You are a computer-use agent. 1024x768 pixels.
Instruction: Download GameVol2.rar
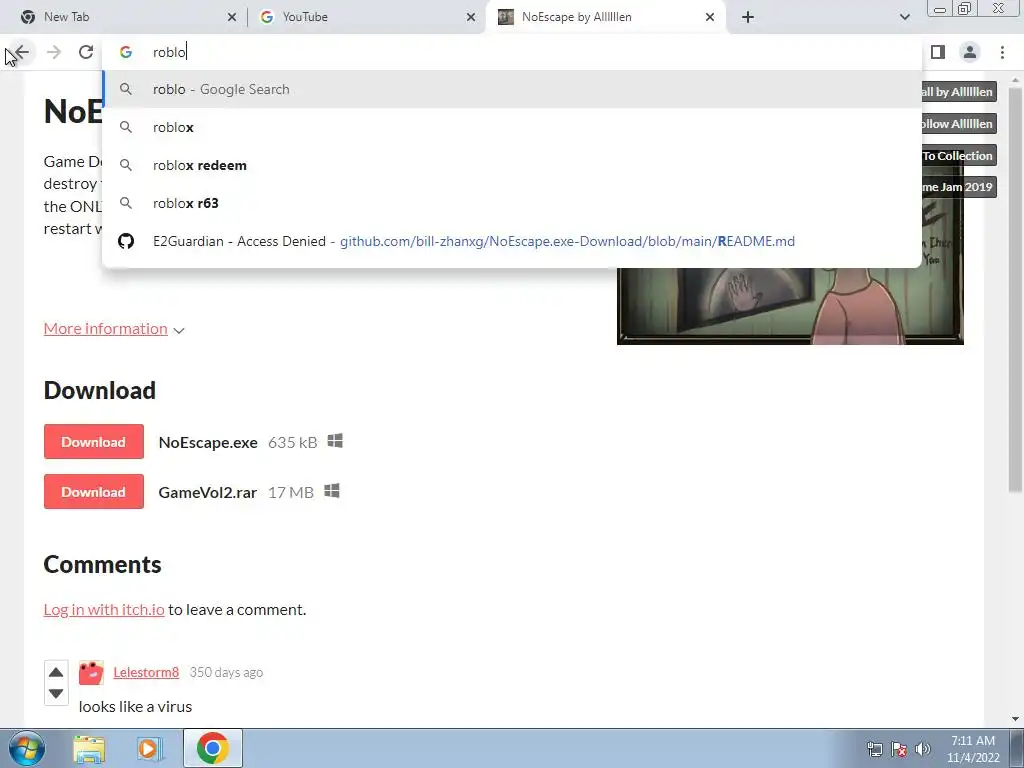pos(93,492)
